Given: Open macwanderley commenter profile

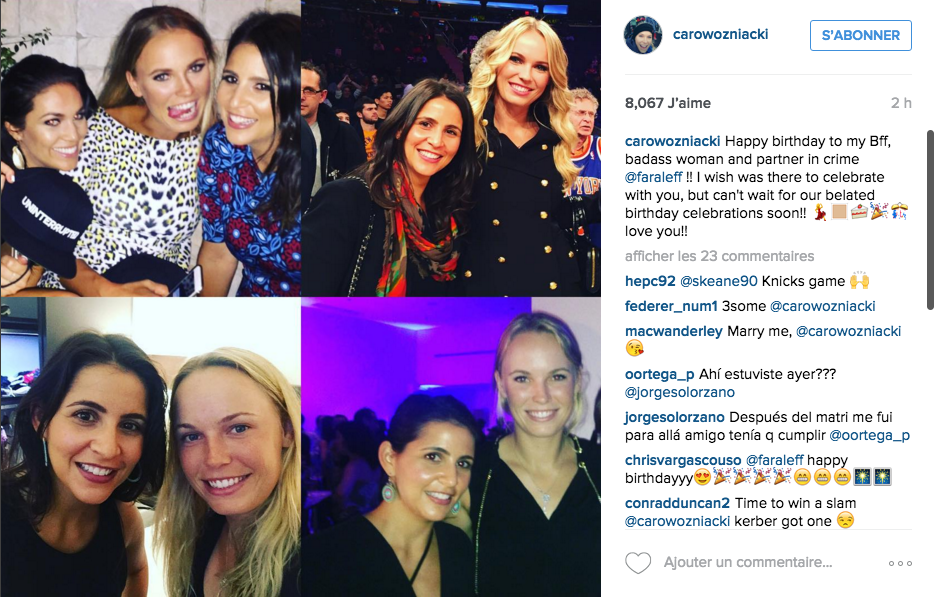Looking at the screenshot, I should [673, 331].
